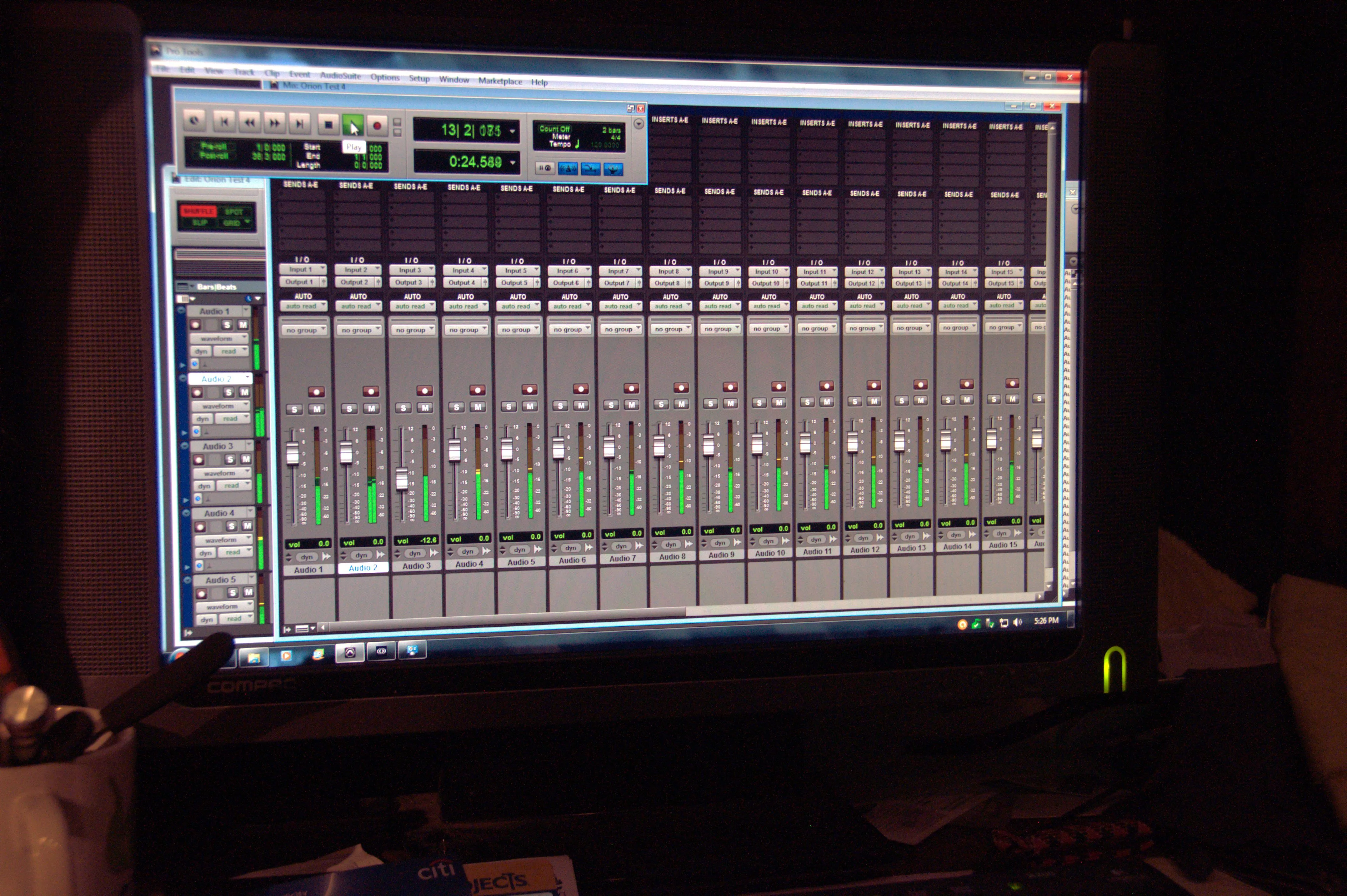1347x896 pixels.
Task: Click Go to End transport button
Action: tap(299, 123)
